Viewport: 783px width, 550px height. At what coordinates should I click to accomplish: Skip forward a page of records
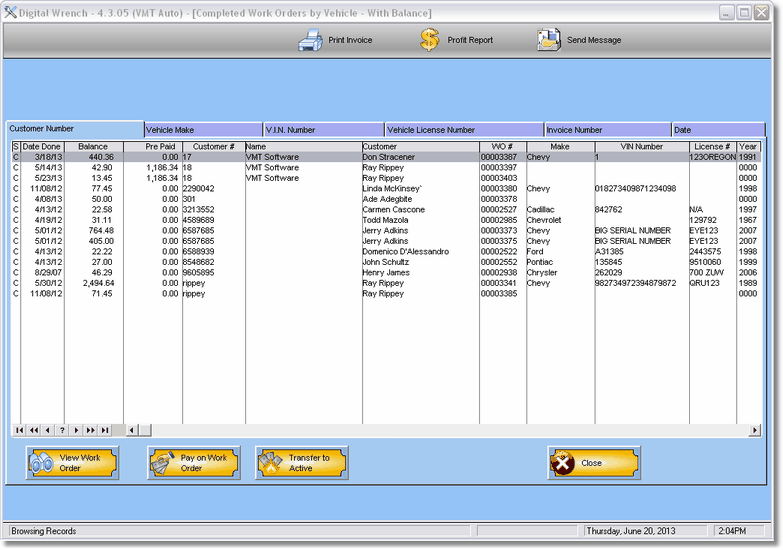pos(90,430)
